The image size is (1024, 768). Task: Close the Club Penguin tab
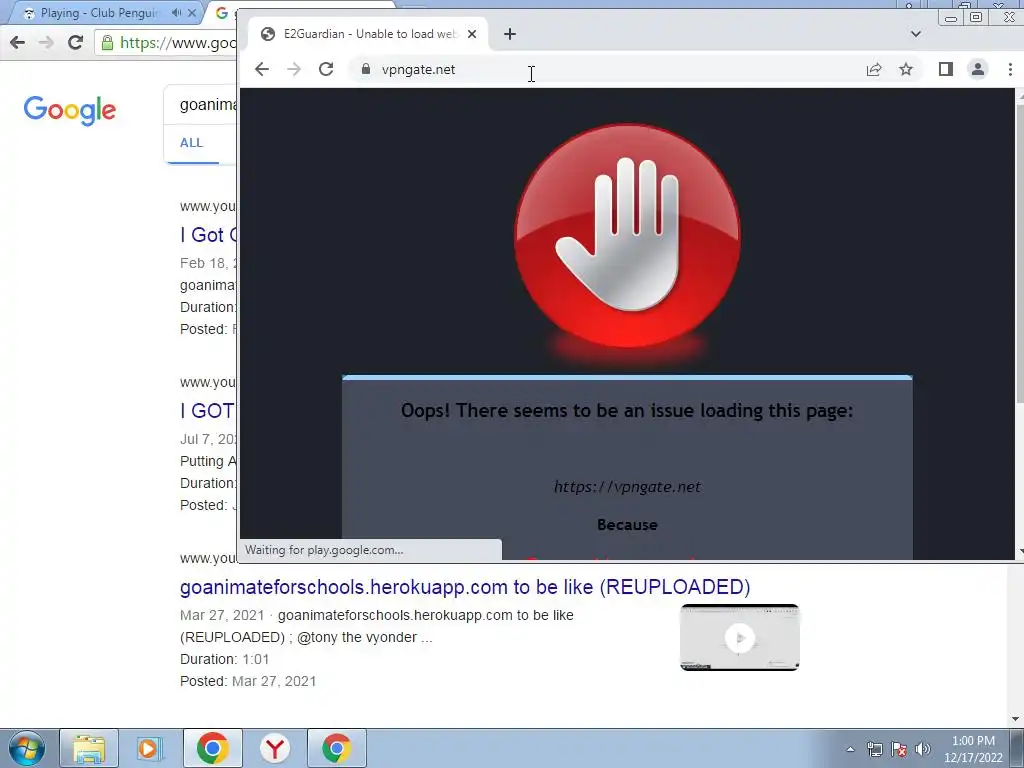pos(192,13)
